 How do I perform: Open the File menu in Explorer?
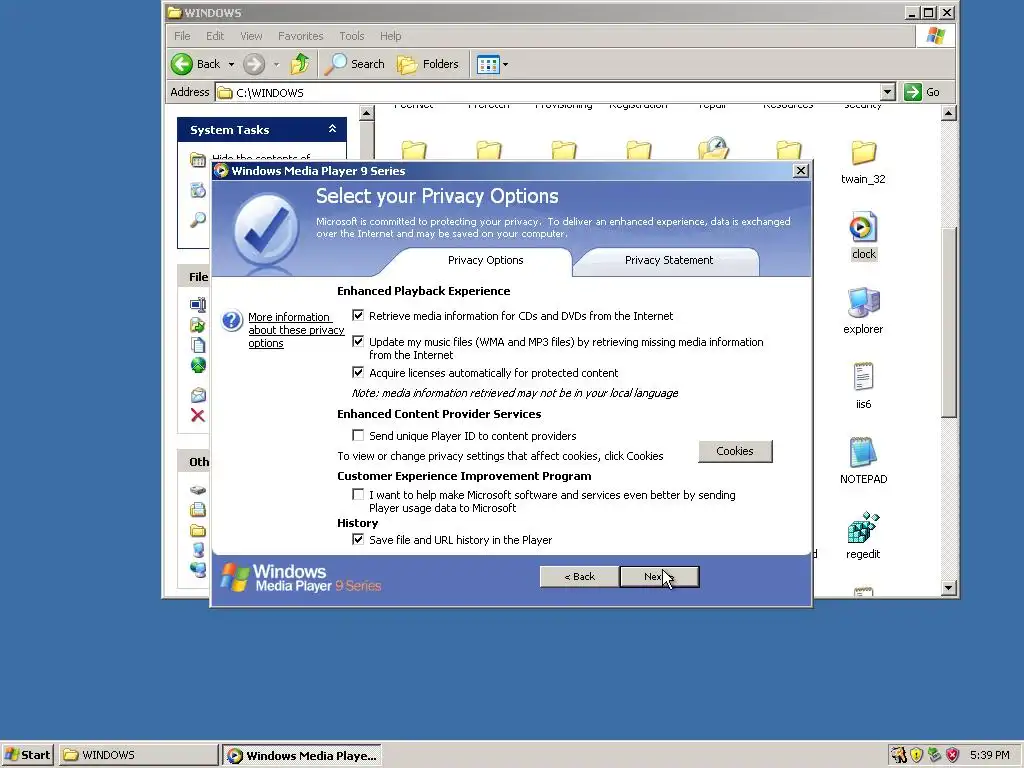[x=182, y=36]
